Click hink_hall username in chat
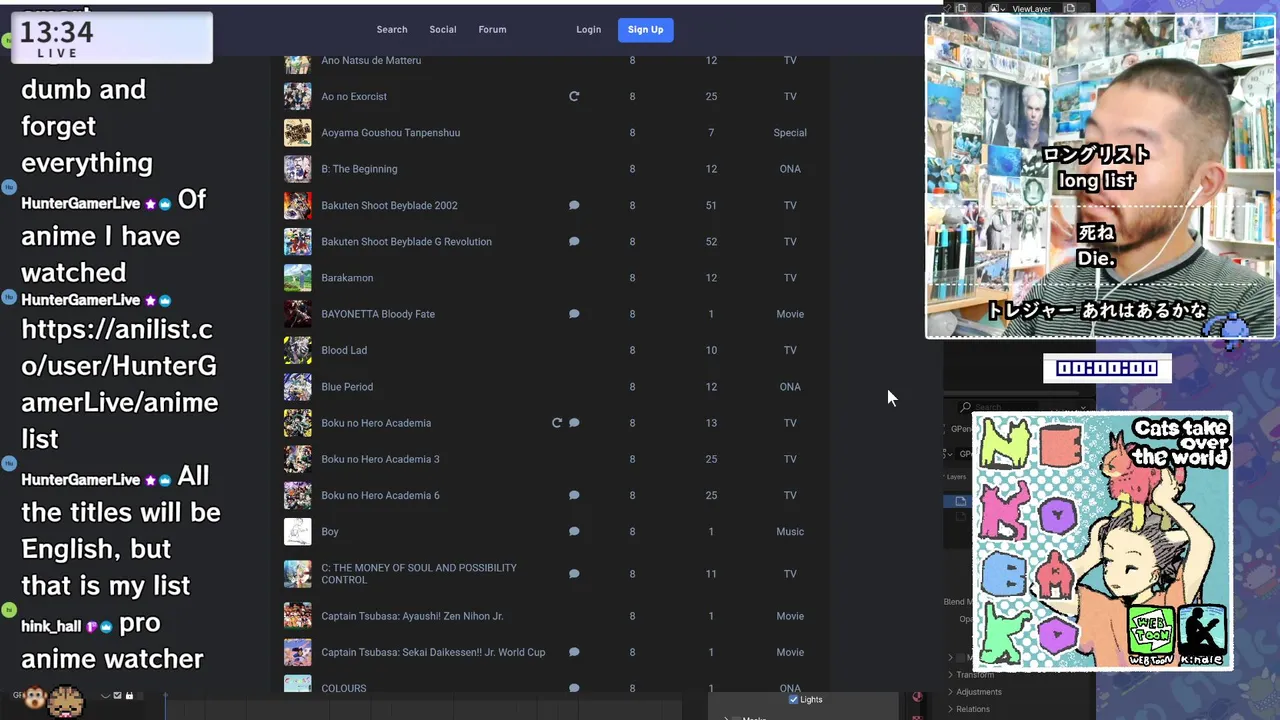 (x=51, y=627)
